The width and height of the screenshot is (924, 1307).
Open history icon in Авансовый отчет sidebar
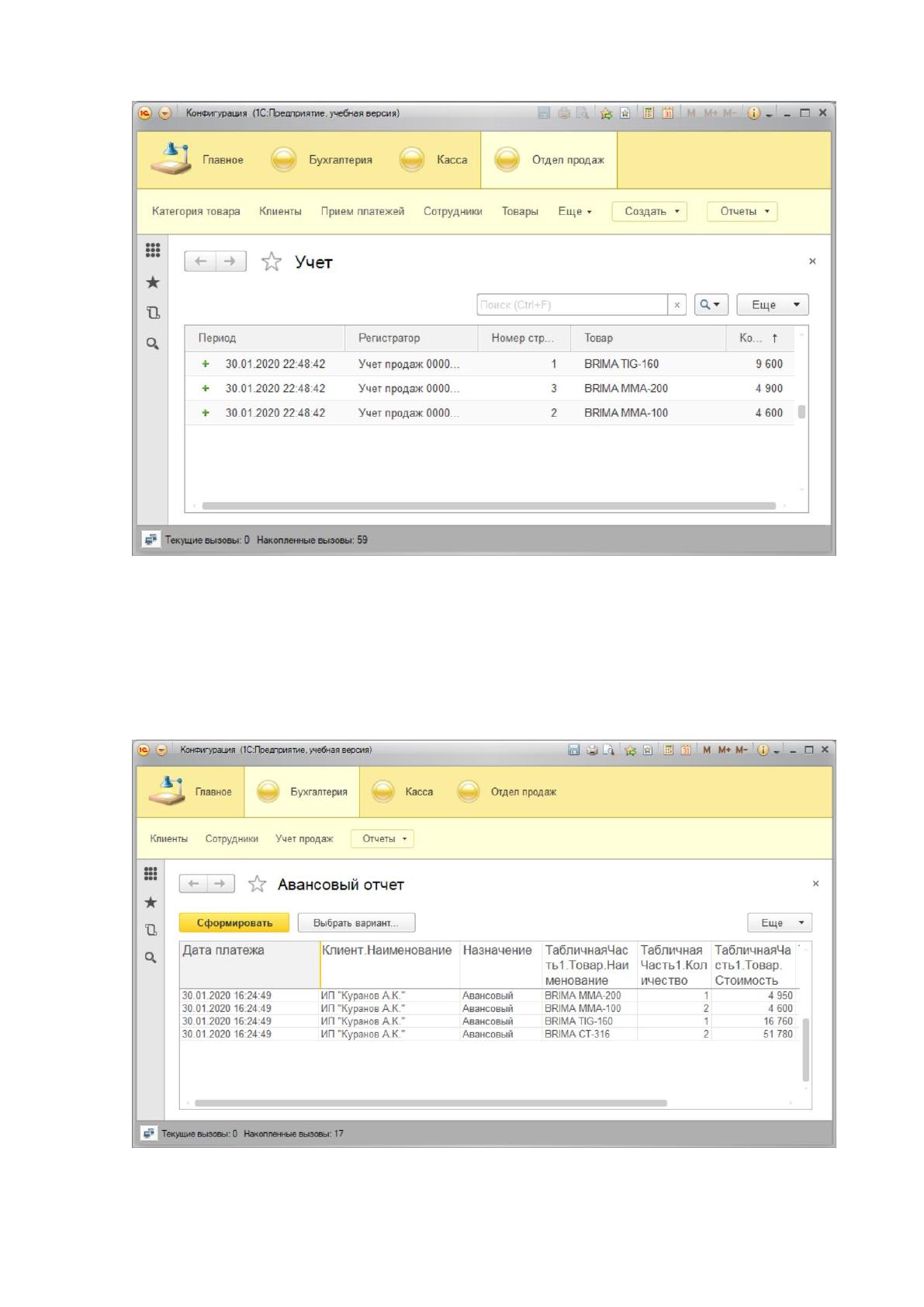click(x=151, y=929)
